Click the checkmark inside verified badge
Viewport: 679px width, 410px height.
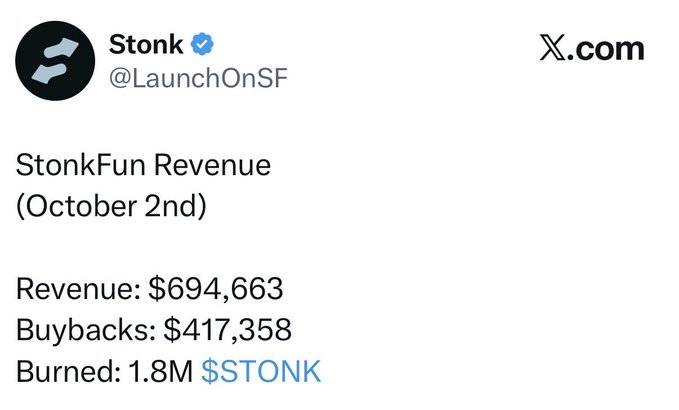coord(202,44)
